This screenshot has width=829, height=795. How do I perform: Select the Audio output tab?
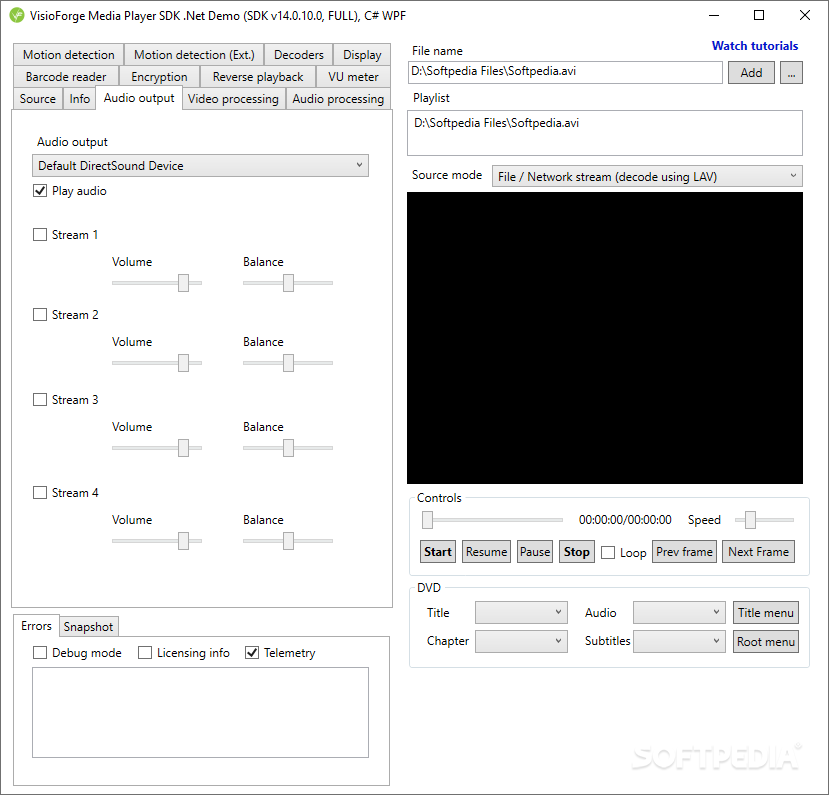pos(139,98)
